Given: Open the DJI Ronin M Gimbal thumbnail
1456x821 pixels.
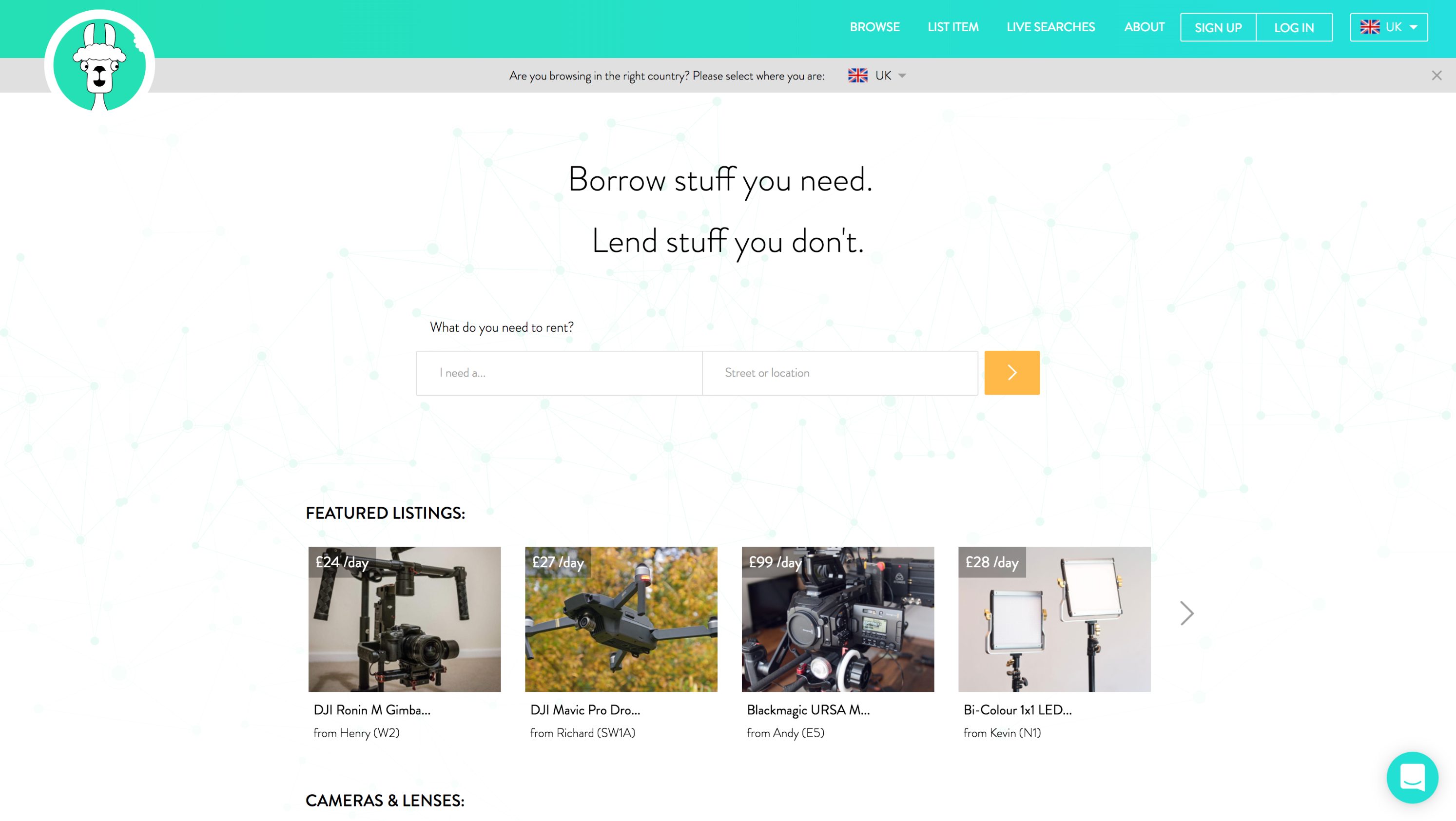Looking at the screenshot, I should pos(404,619).
